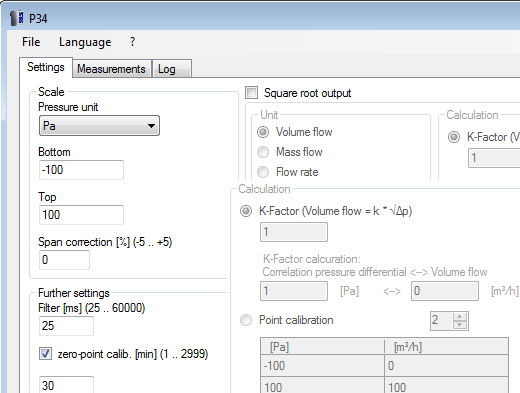Select the Volume flow radio button
Viewport: 520px width, 393px height.
[263, 132]
